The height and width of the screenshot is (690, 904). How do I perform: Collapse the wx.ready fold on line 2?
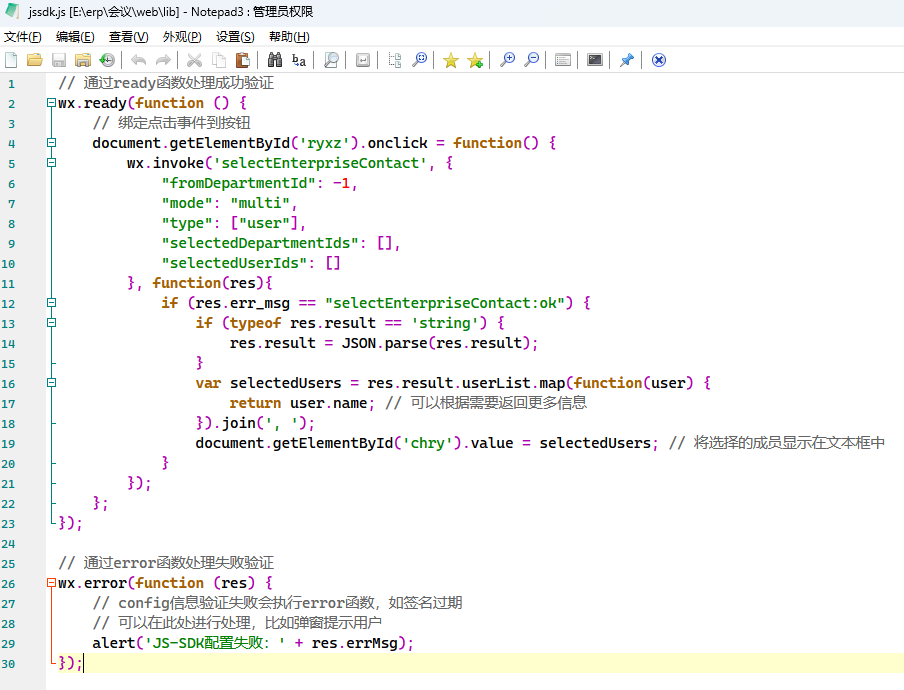point(51,103)
